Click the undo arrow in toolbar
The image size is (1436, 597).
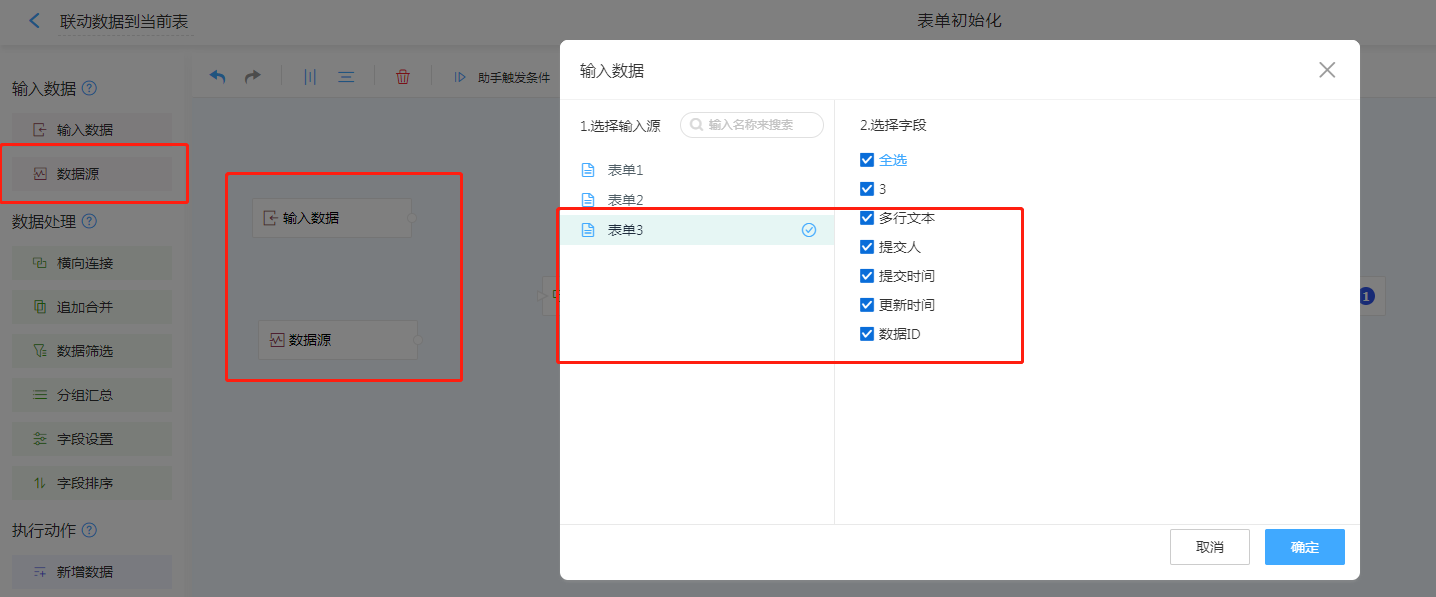tap(218, 77)
